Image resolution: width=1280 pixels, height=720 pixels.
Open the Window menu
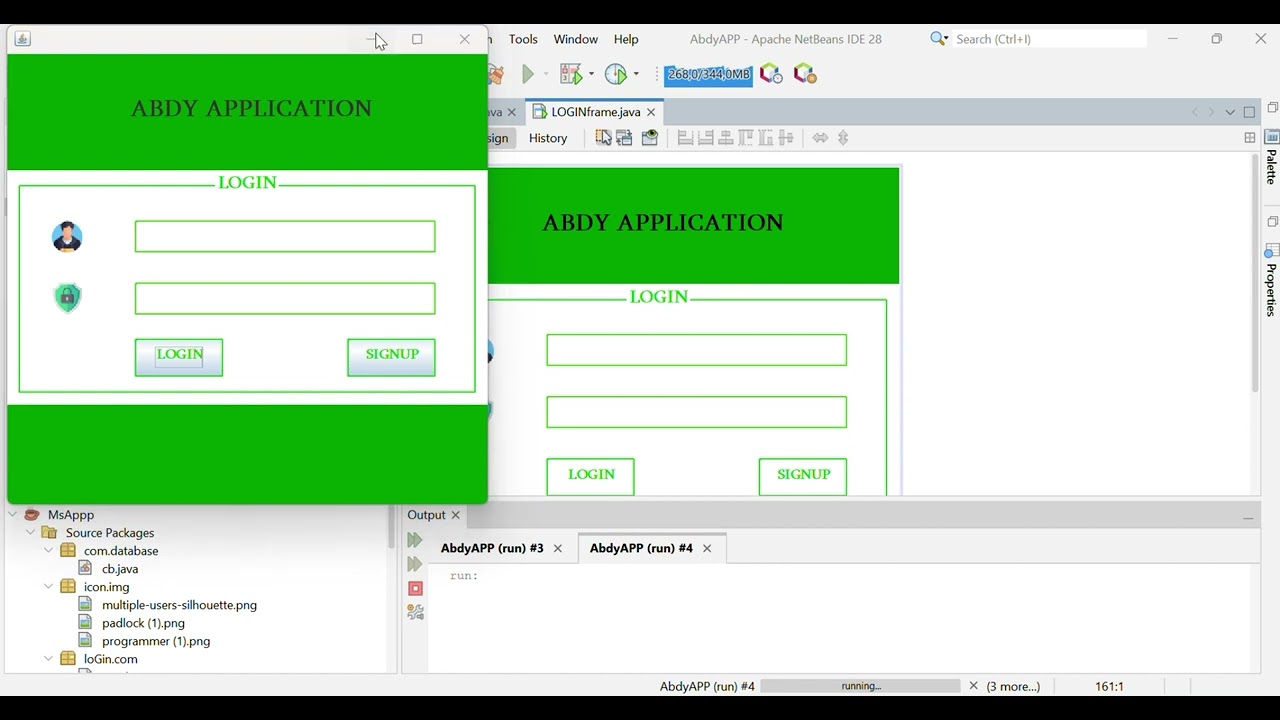point(576,39)
